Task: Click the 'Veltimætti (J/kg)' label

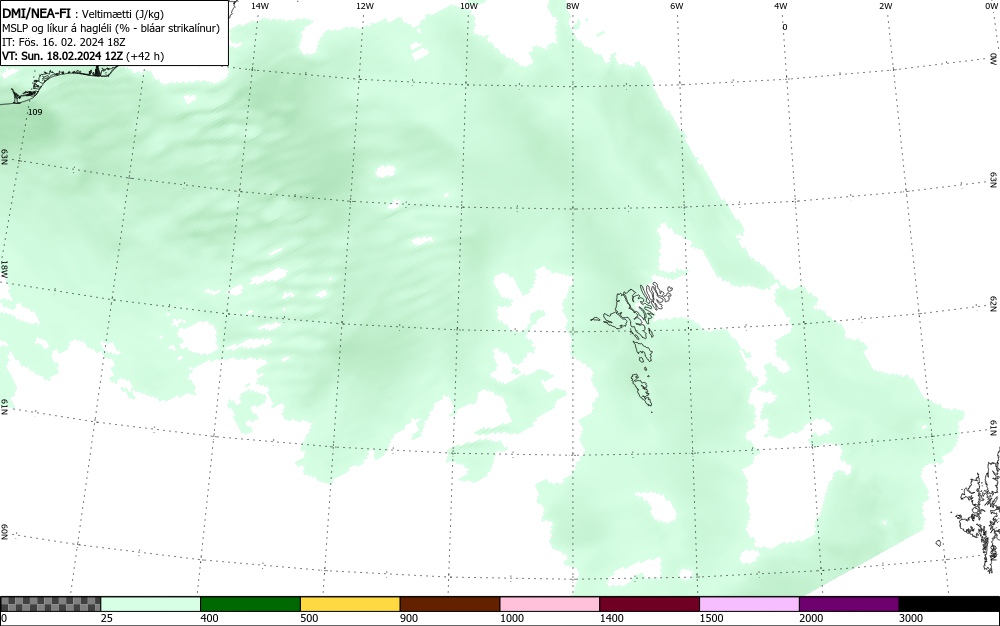Action: [122, 14]
